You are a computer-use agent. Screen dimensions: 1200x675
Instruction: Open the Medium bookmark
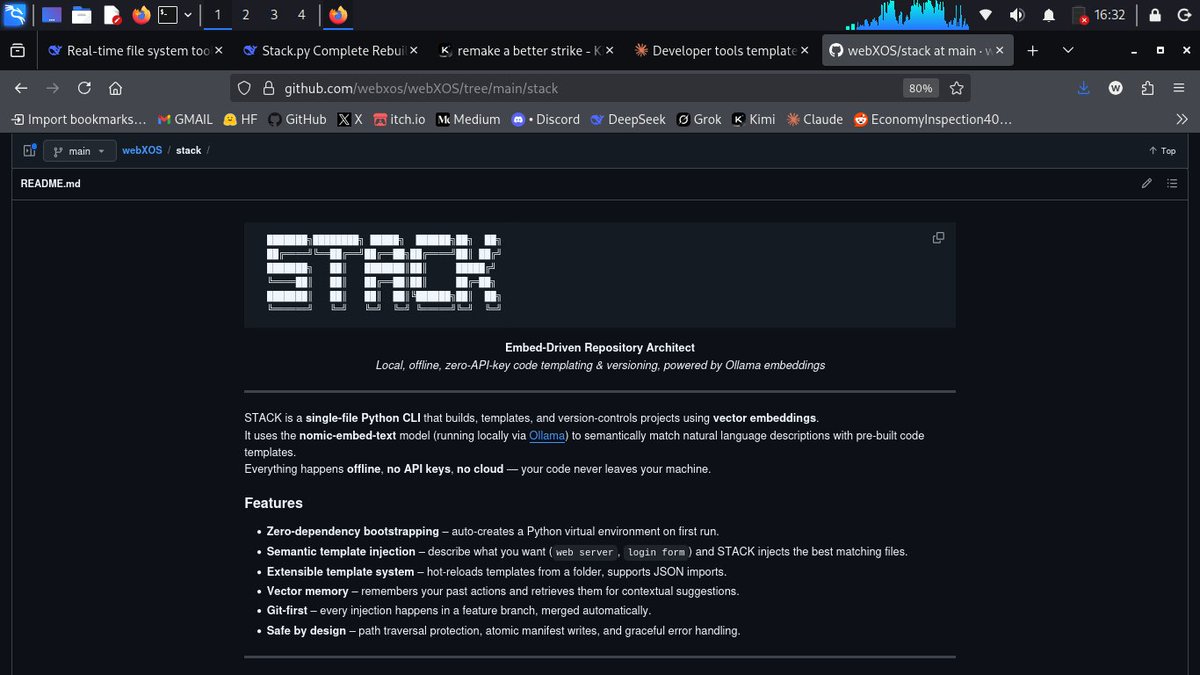point(468,119)
